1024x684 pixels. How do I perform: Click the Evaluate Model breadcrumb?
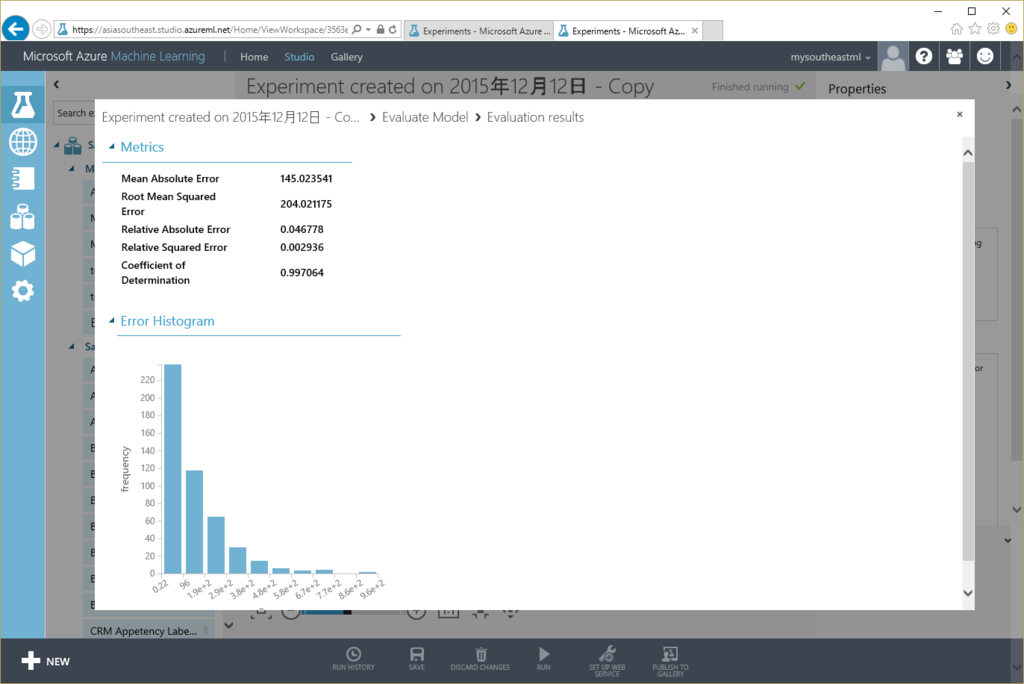[x=425, y=117]
